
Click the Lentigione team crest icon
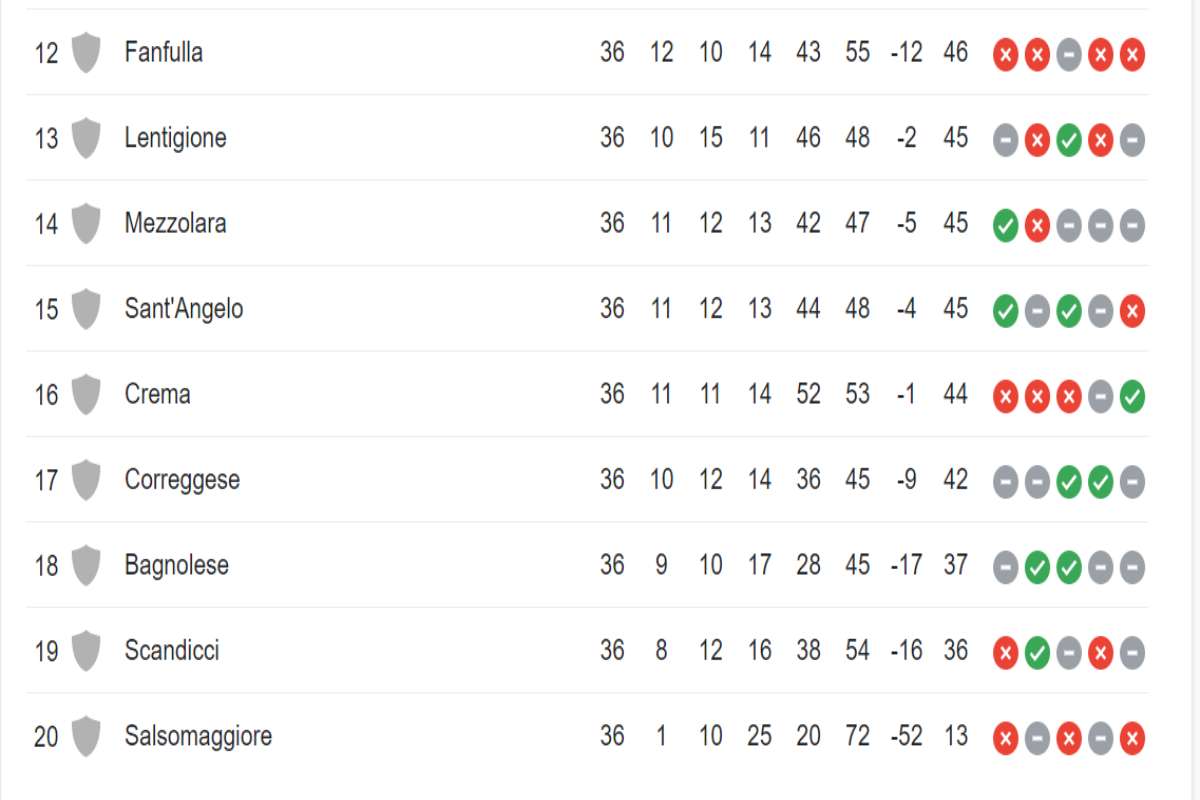[x=86, y=138]
